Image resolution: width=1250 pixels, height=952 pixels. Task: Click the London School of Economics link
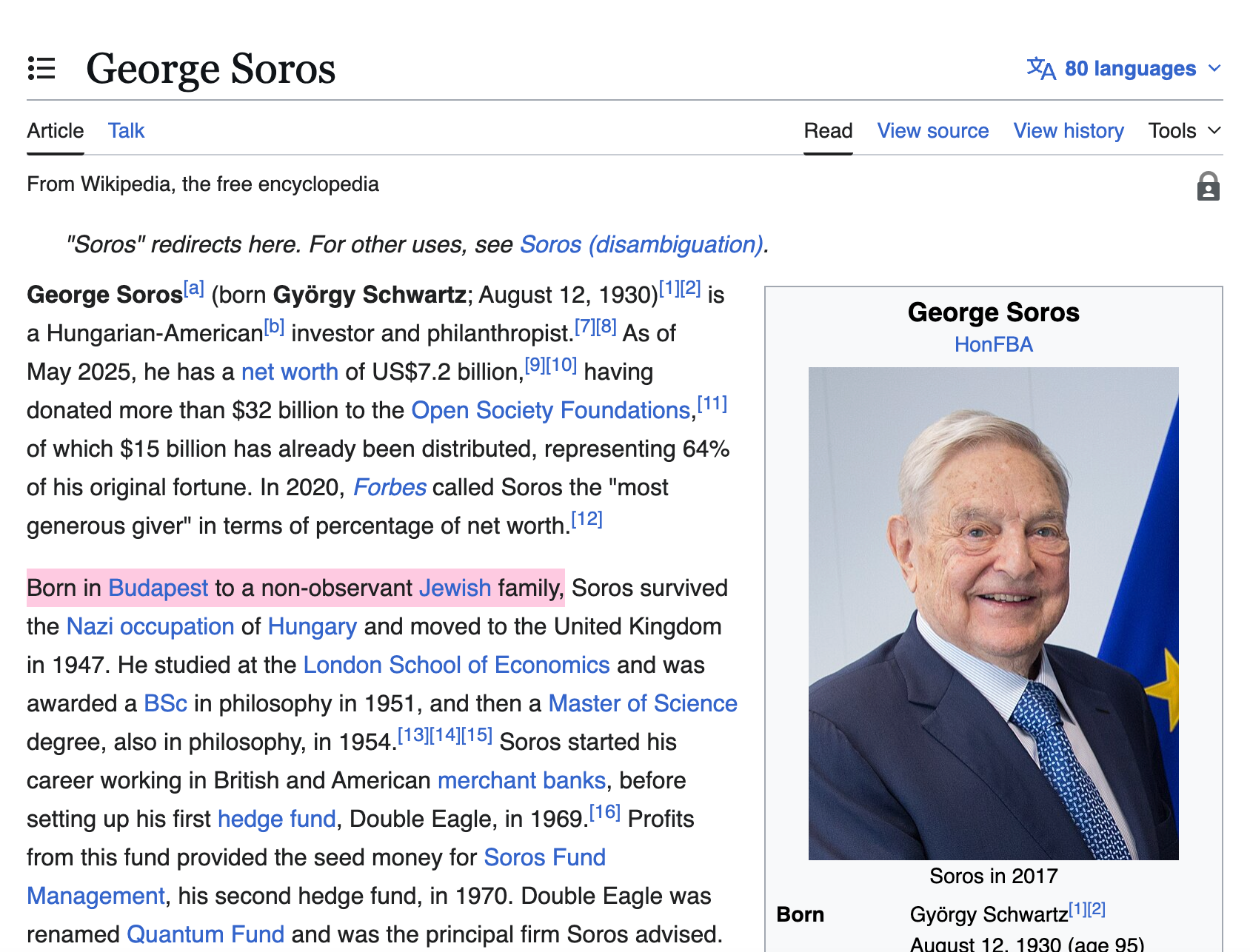[456, 665]
